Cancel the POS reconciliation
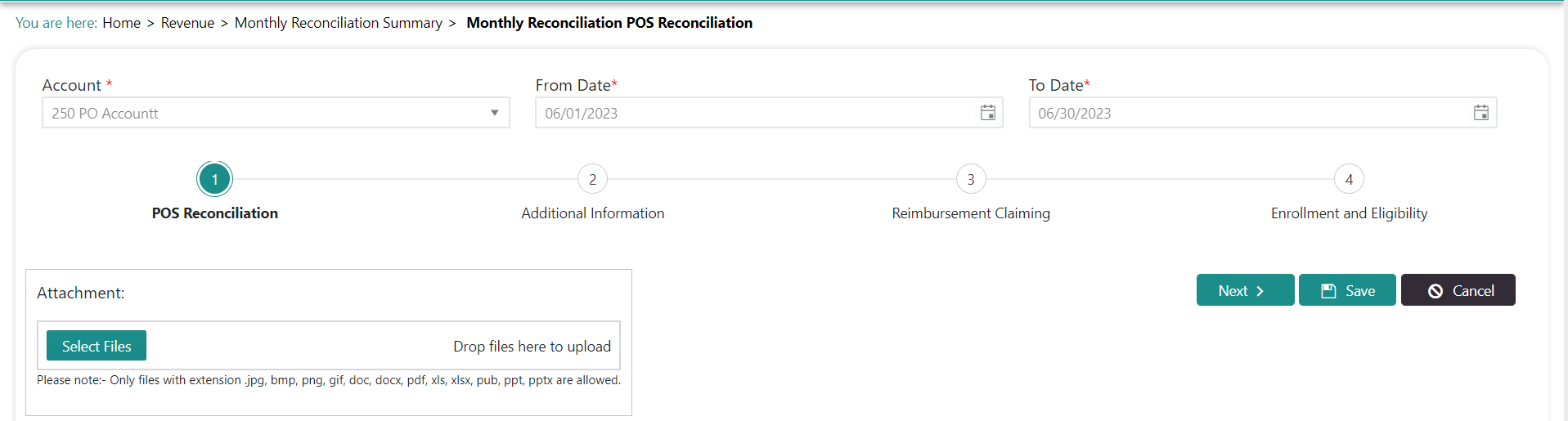The height and width of the screenshot is (421, 1568). click(1458, 290)
